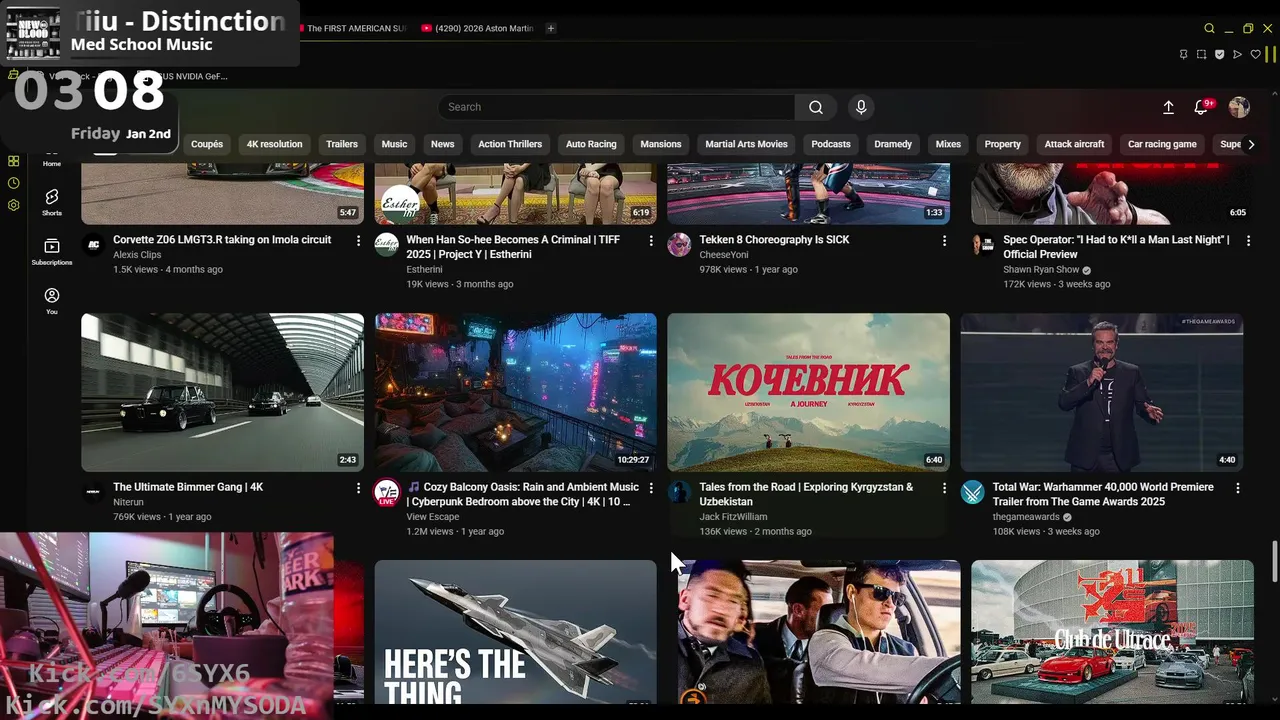Click the search magnifier button in YouTube
The height and width of the screenshot is (720, 1280).
816,107
